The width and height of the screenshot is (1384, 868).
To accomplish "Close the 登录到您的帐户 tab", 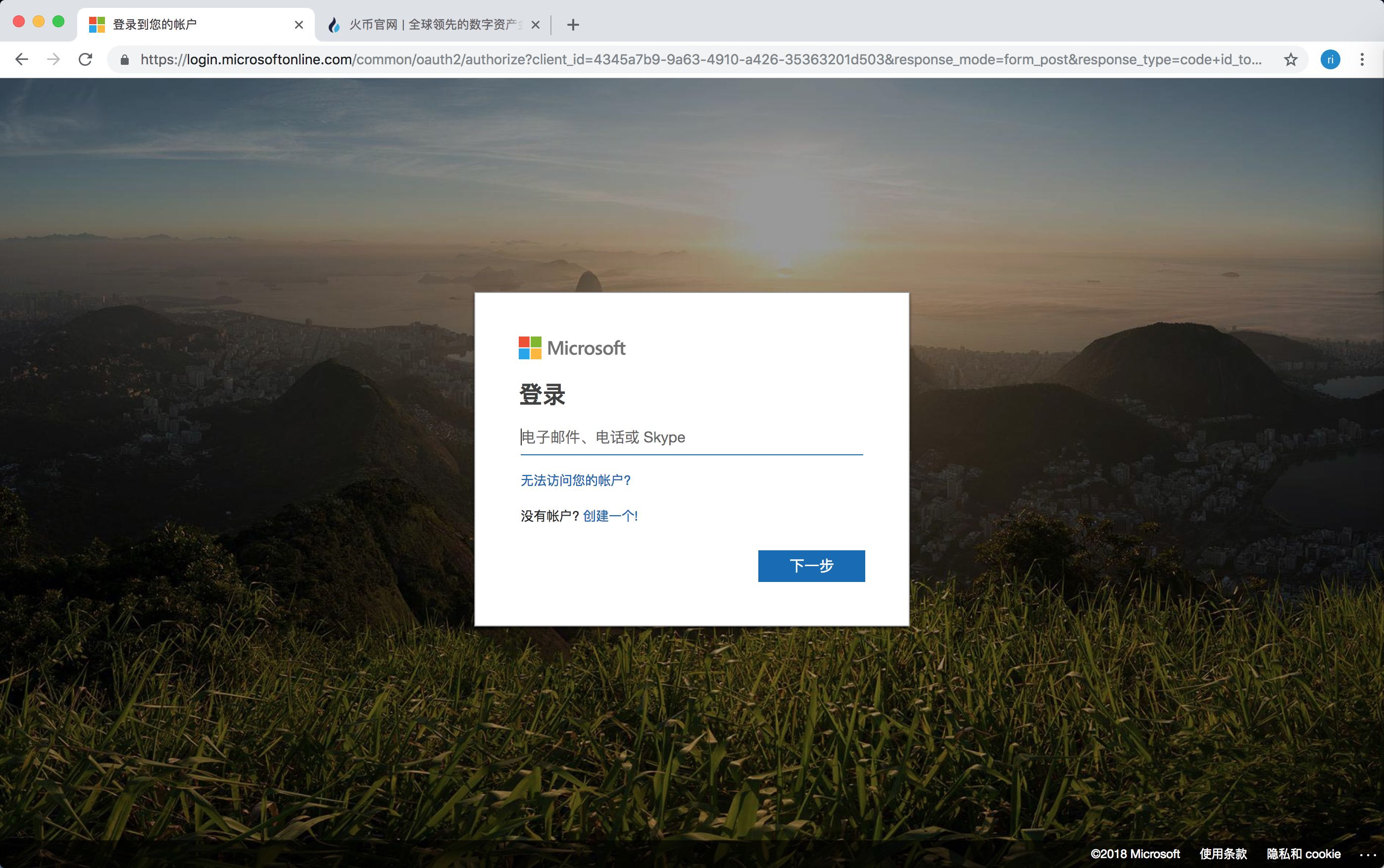I will tap(298, 25).
